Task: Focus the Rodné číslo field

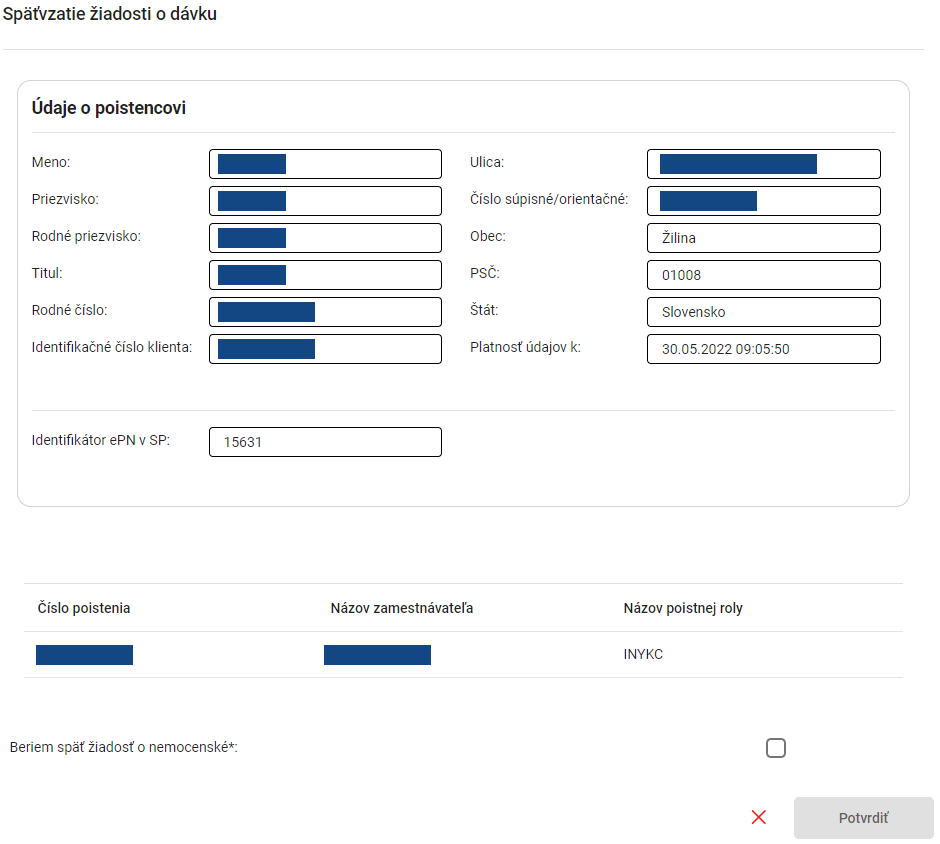Action: coord(326,312)
